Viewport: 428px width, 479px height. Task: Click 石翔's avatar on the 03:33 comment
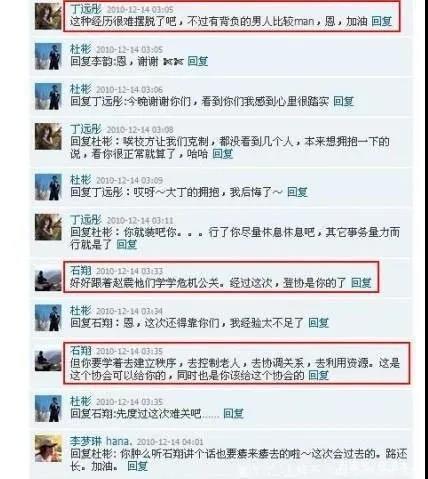48,280
